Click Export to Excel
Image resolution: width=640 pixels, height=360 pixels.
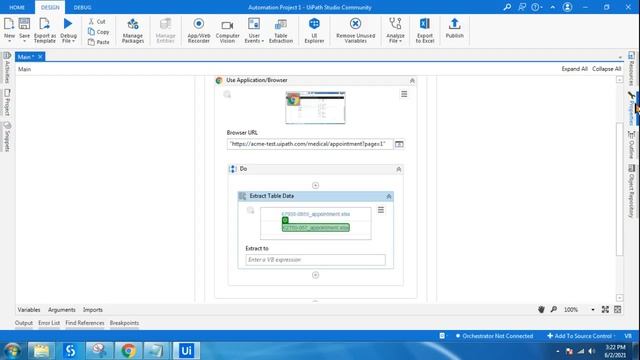coord(424,30)
